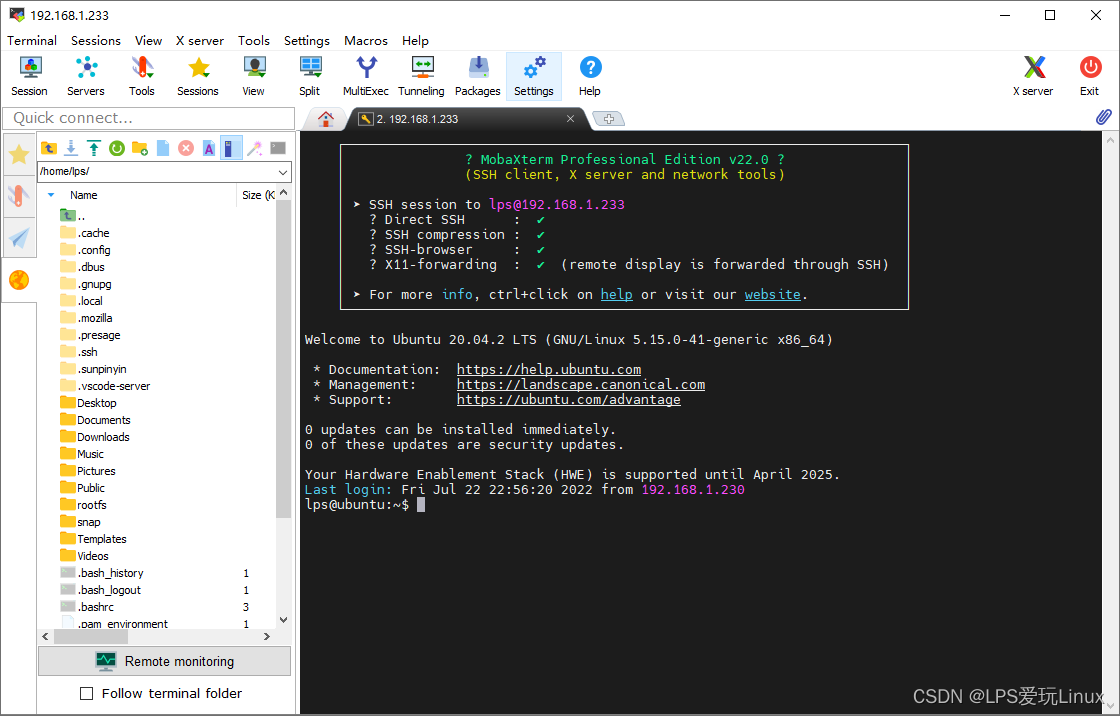Screen dimensions: 1120x716
Task: Open the X server menu
Action: (200, 41)
